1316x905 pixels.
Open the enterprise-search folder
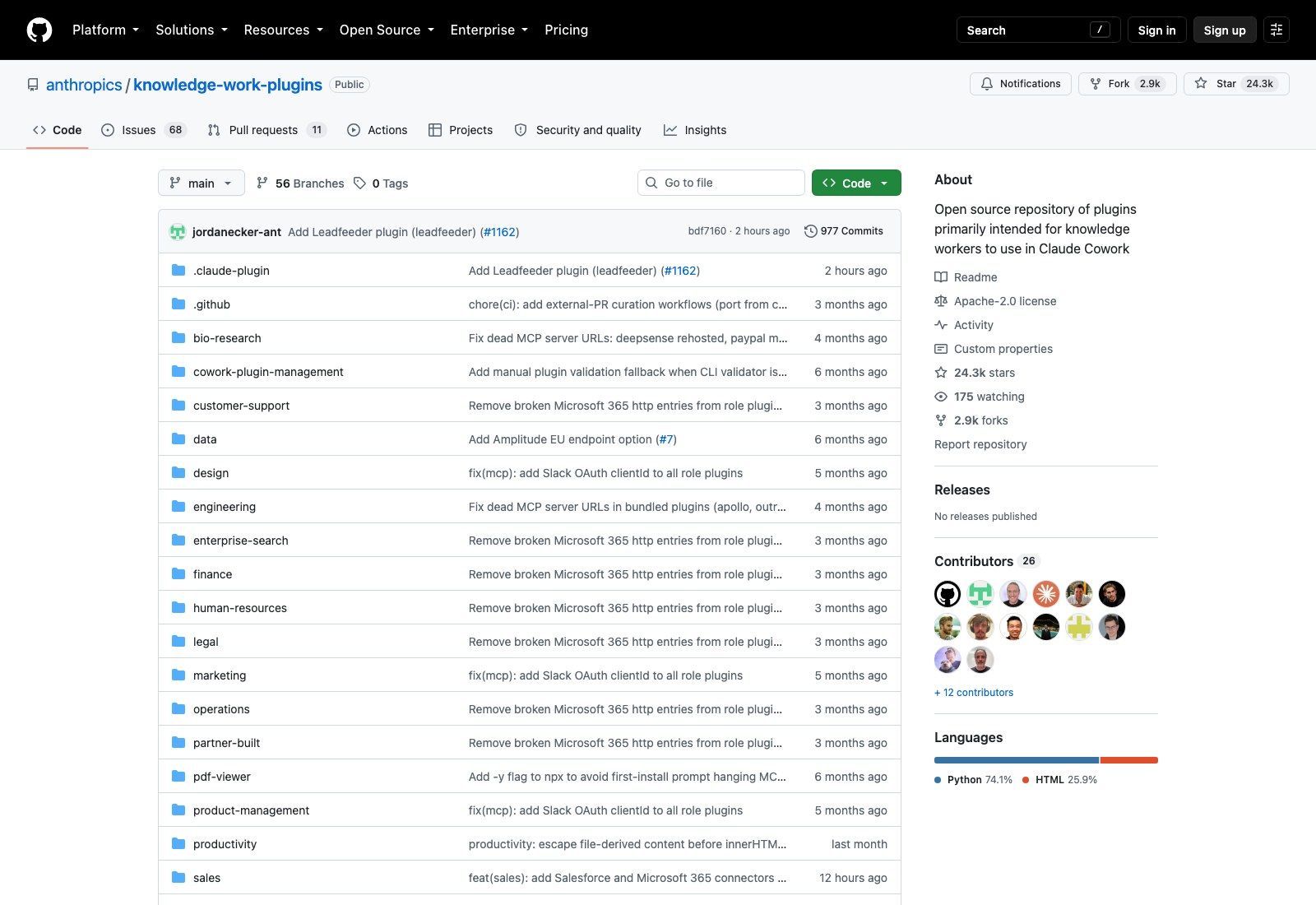241,541
